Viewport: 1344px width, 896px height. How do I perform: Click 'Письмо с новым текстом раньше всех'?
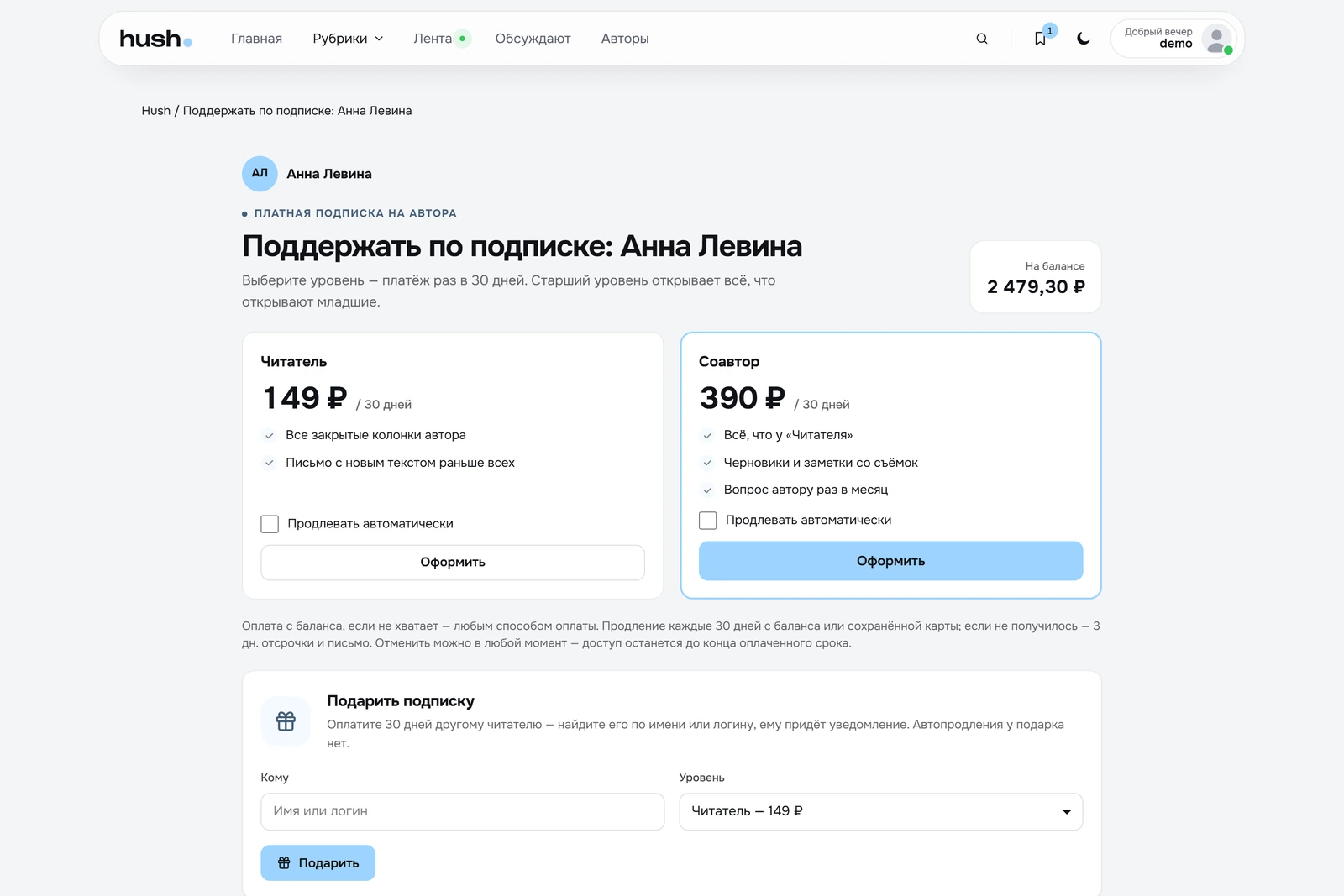click(x=400, y=463)
